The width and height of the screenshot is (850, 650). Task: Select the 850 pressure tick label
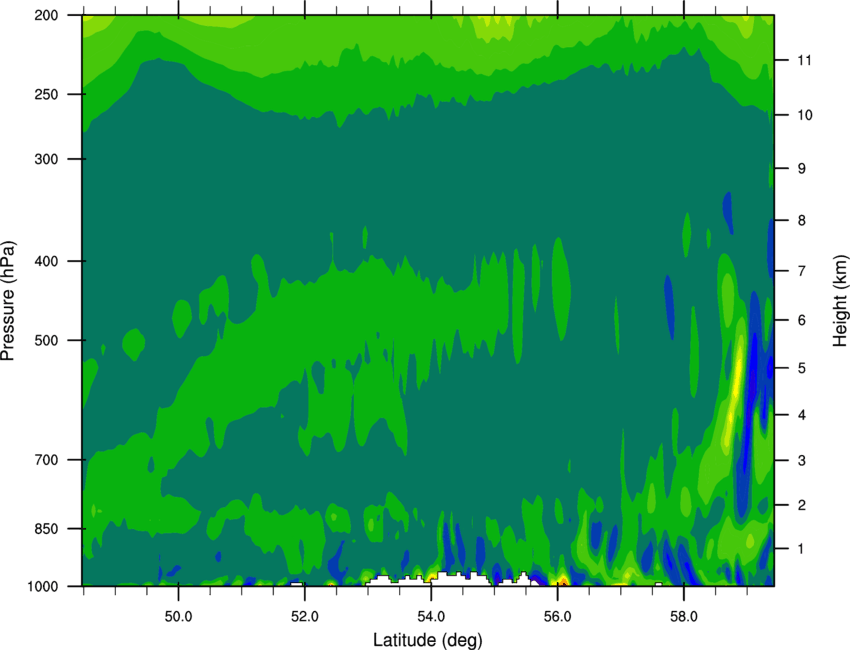46,529
